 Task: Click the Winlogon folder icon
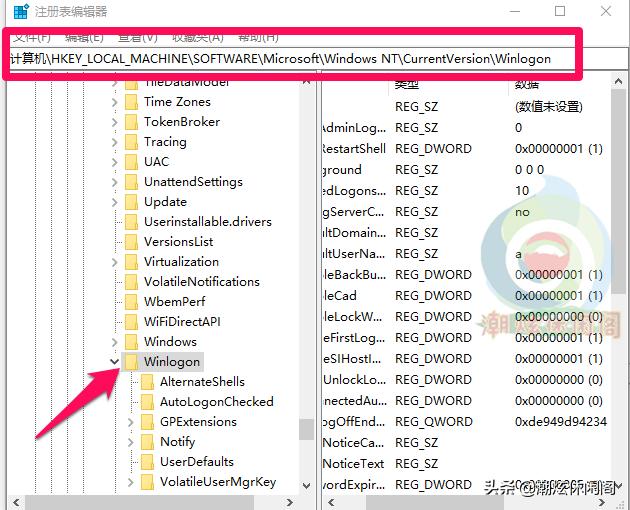tap(131, 362)
